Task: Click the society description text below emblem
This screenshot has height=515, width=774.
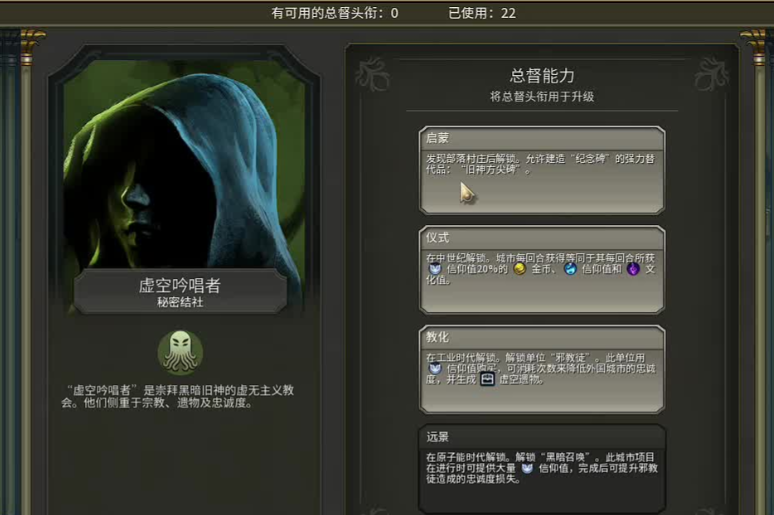Action: click(x=178, y=396)
